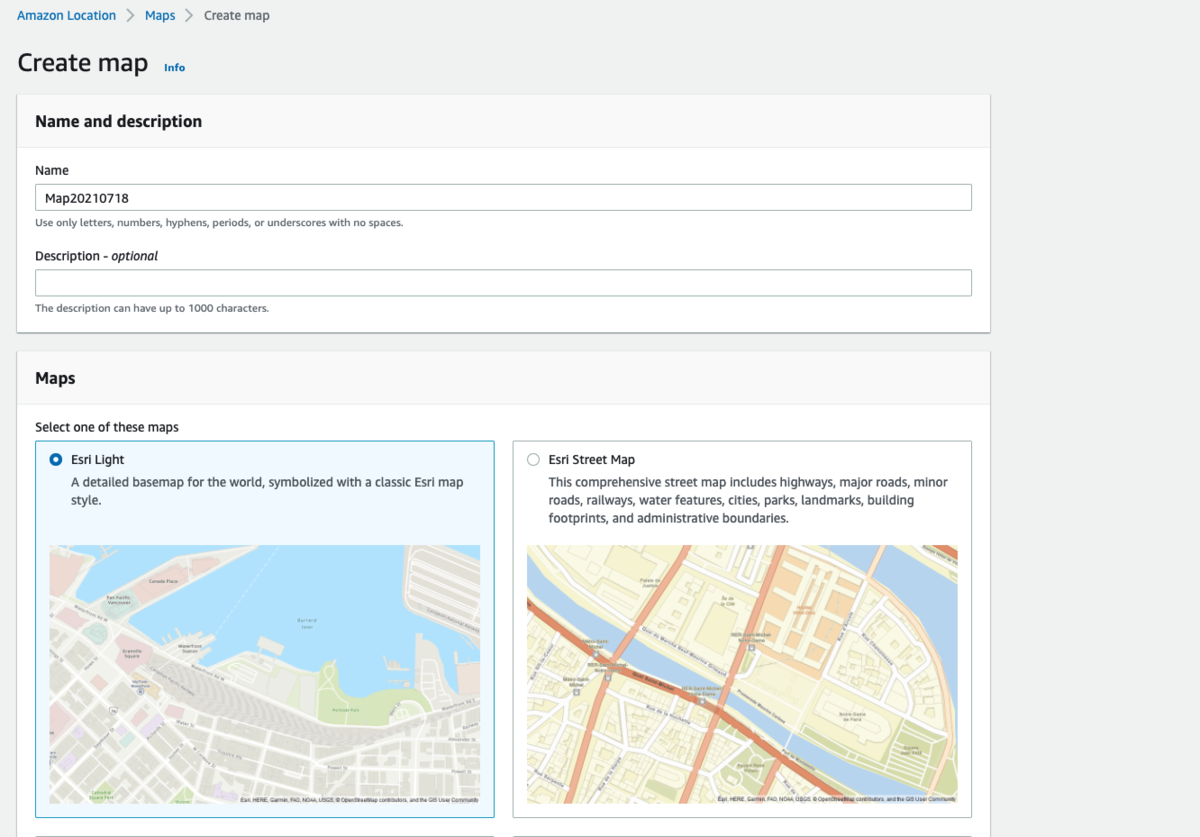This screenshot has height=837, width=1200.
Task: Click the 'Name and description' section heading
Action: pyautogui.click(x=118, y=122)
